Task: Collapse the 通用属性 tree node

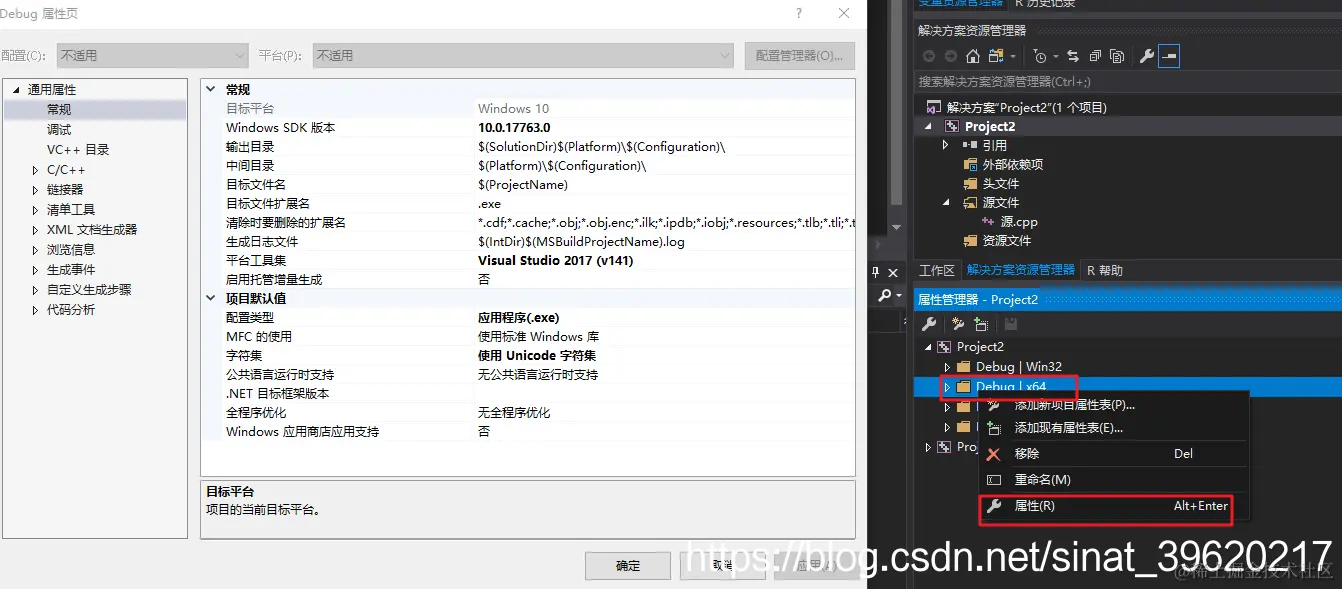Action: pyautogui.click(x=16, y=90)
